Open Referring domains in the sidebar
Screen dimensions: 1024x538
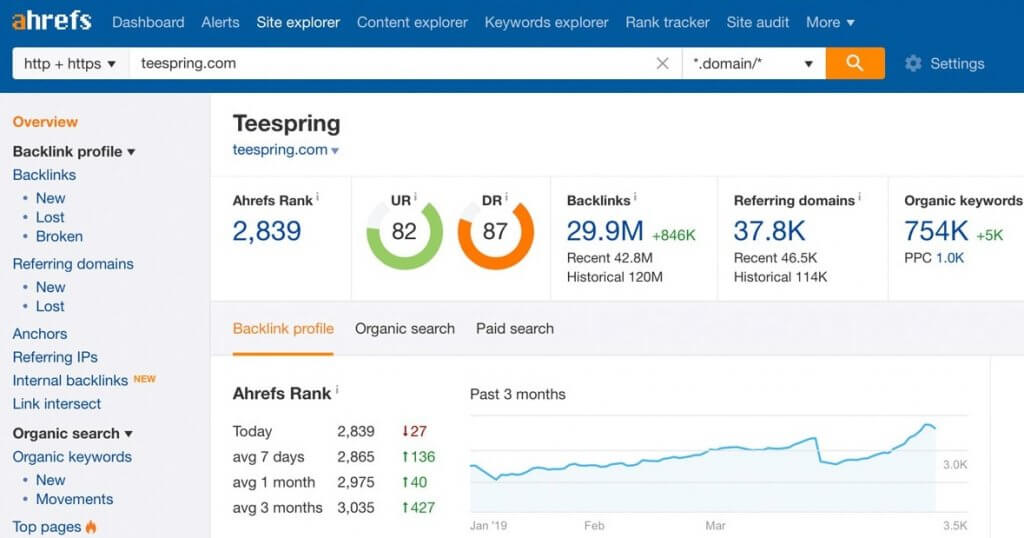coord(73,264)
